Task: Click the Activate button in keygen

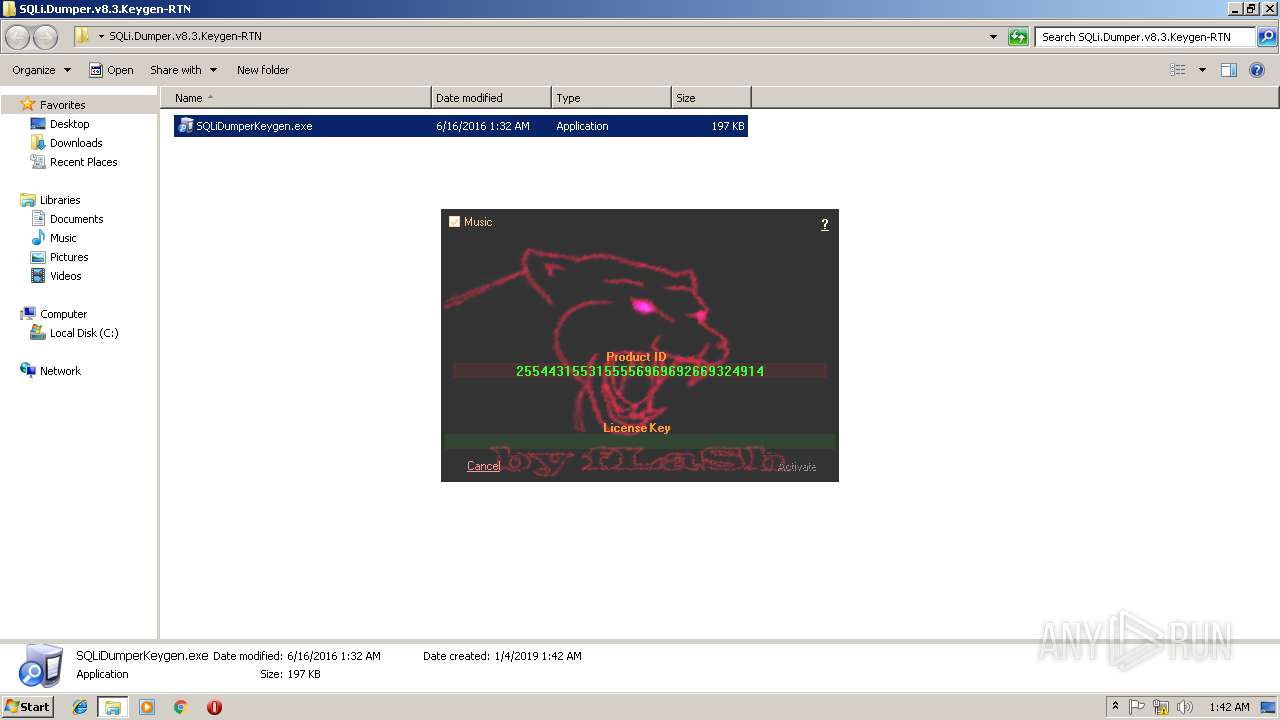Action: pos(797,467)
